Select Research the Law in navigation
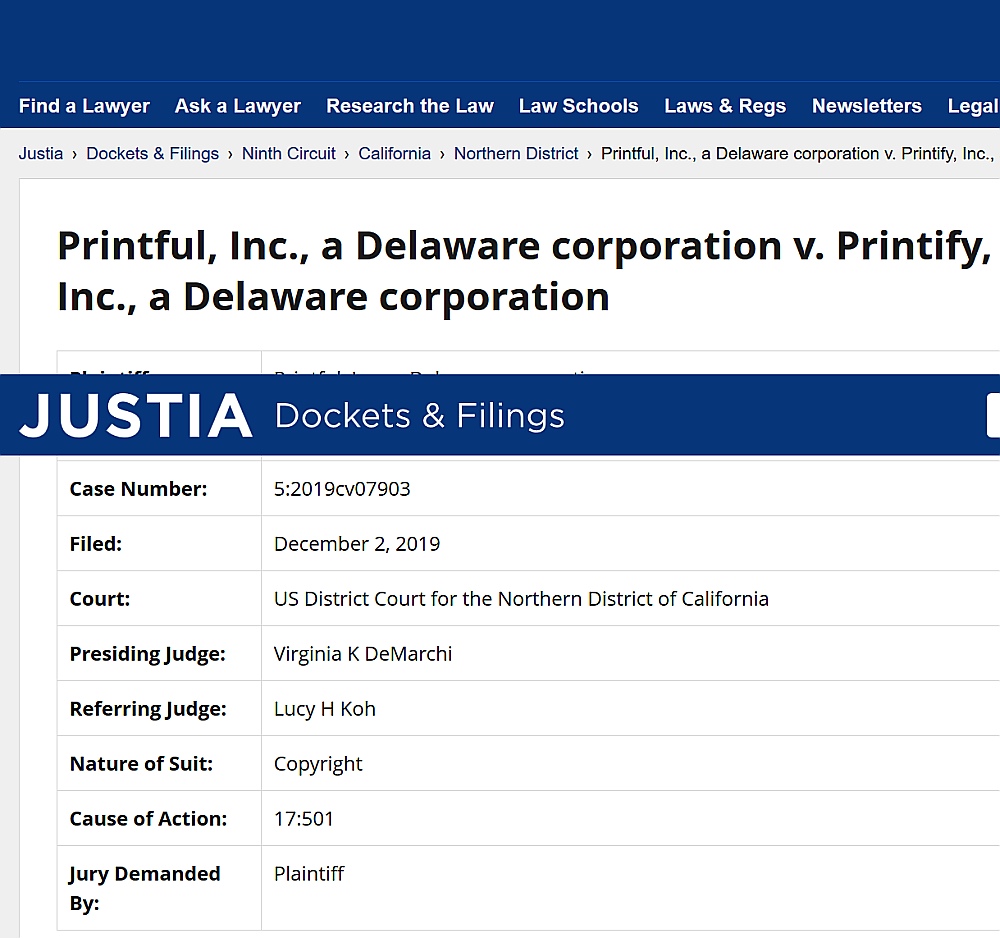This screenshot has height=938, width=1000. click(x=409, y=106)
